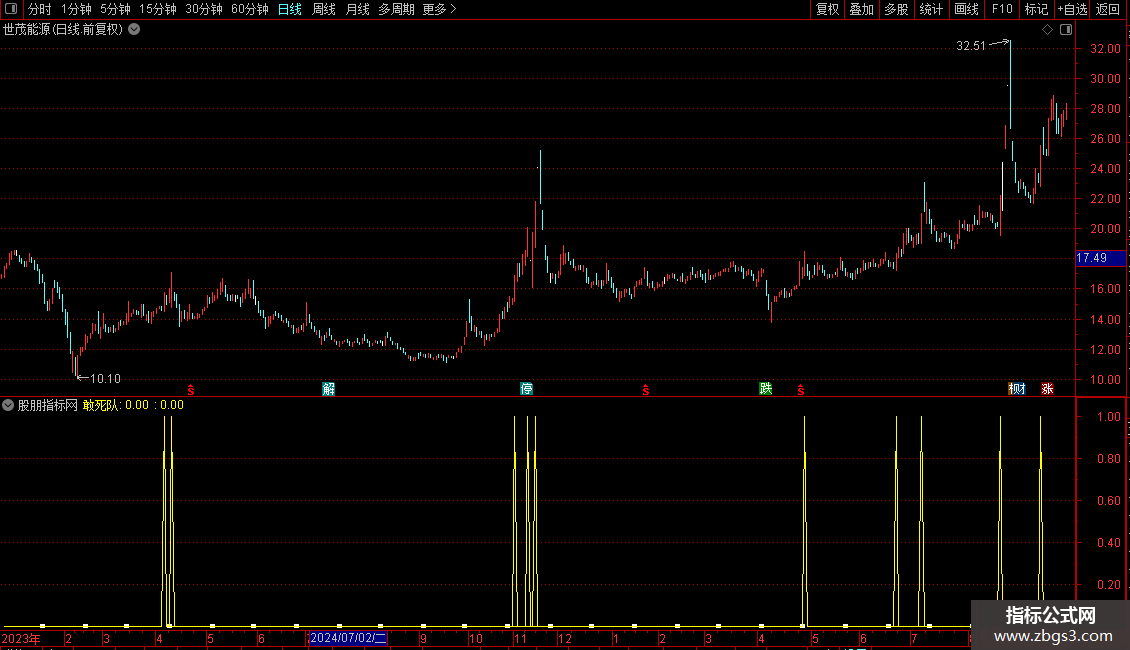Viewport: 1130px width, 650px height.
Task: Select the 30分钟 period tab
Action: click(204, 9)
